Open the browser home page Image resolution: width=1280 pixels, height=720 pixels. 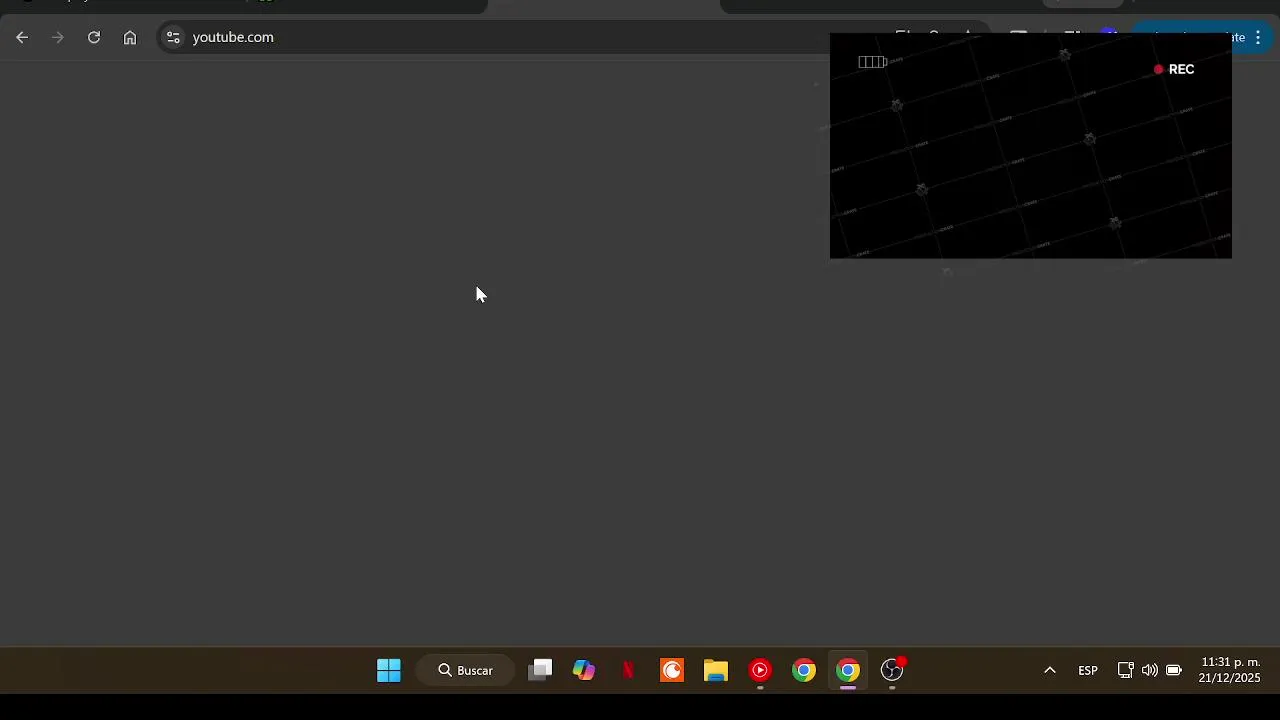(130, 37)
